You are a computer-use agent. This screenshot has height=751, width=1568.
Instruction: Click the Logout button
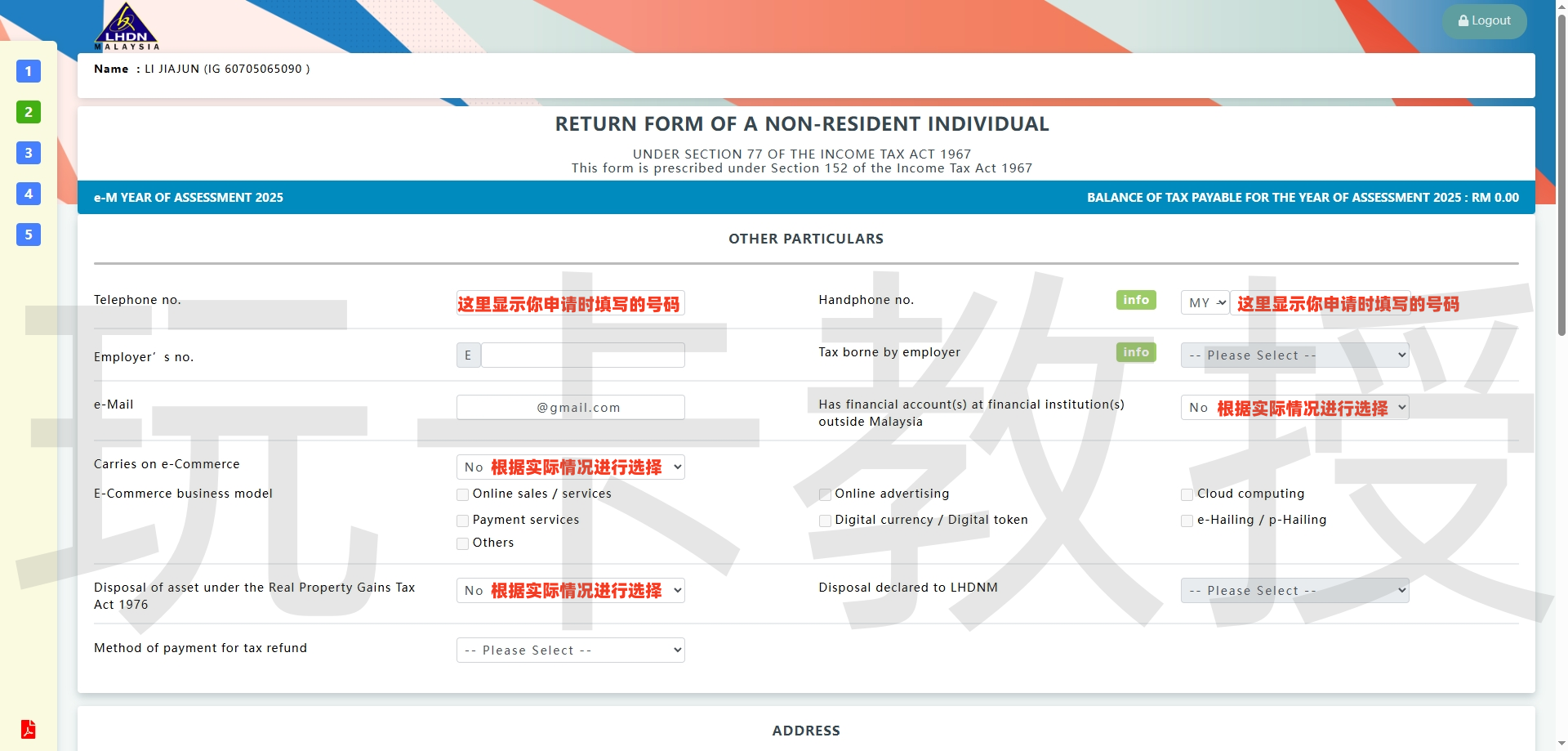1484,21
